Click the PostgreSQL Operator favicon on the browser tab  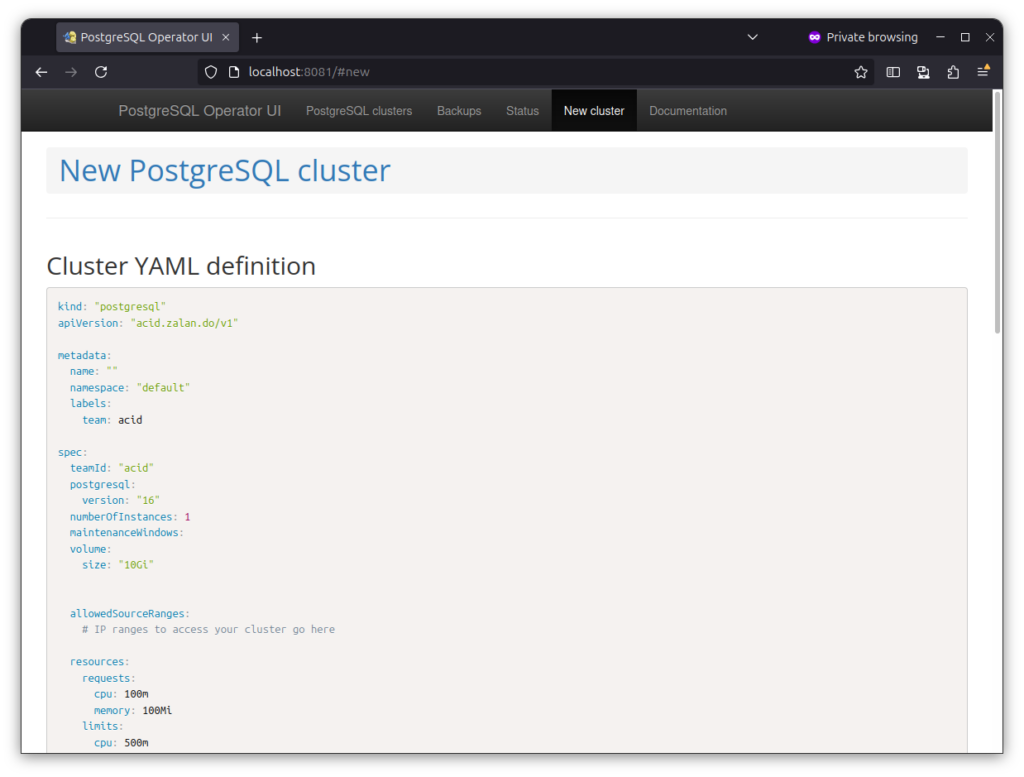tap(70, 37)
